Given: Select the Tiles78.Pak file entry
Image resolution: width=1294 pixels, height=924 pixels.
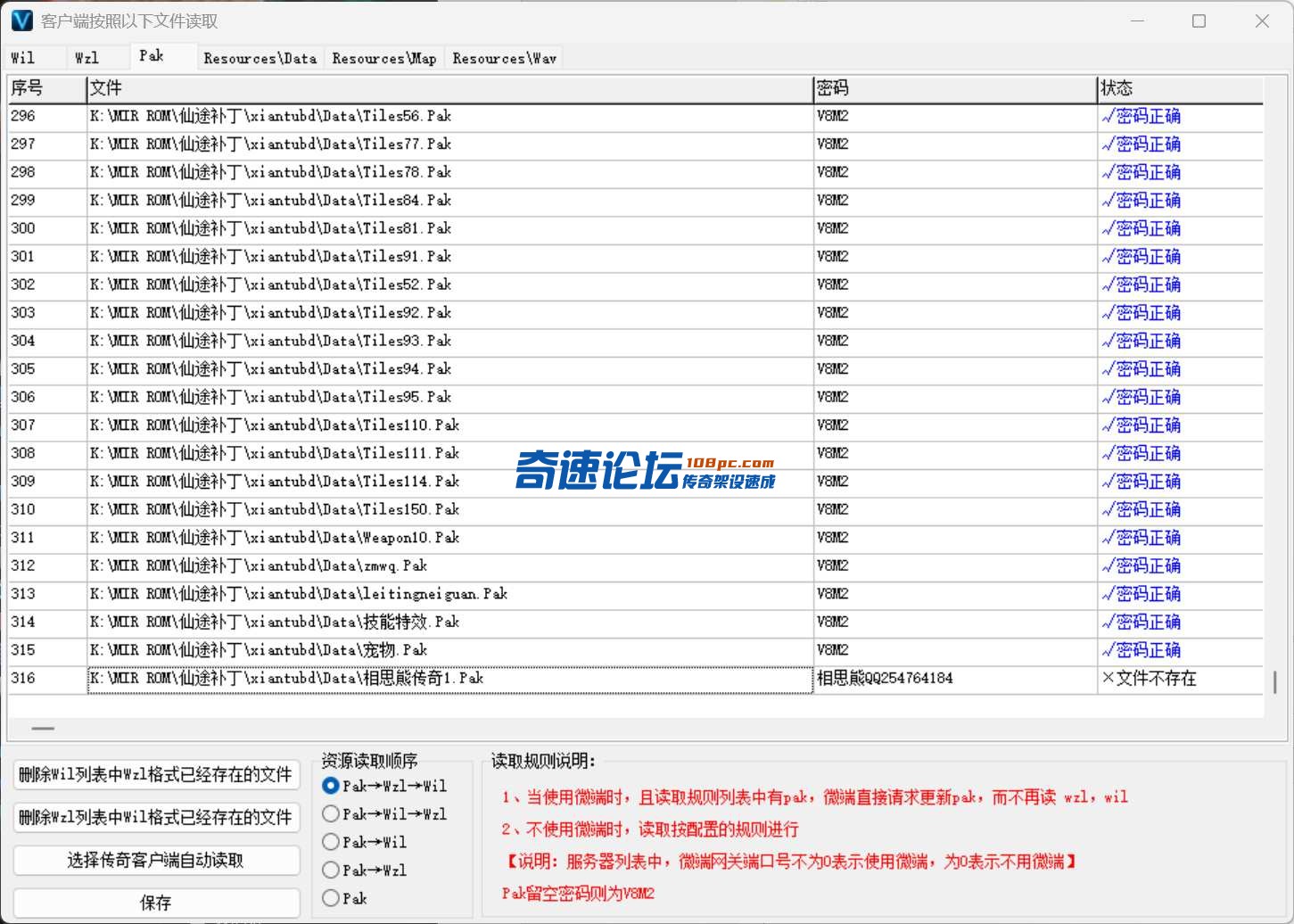Looking at the screenshot, I should (x=449, y=172).
